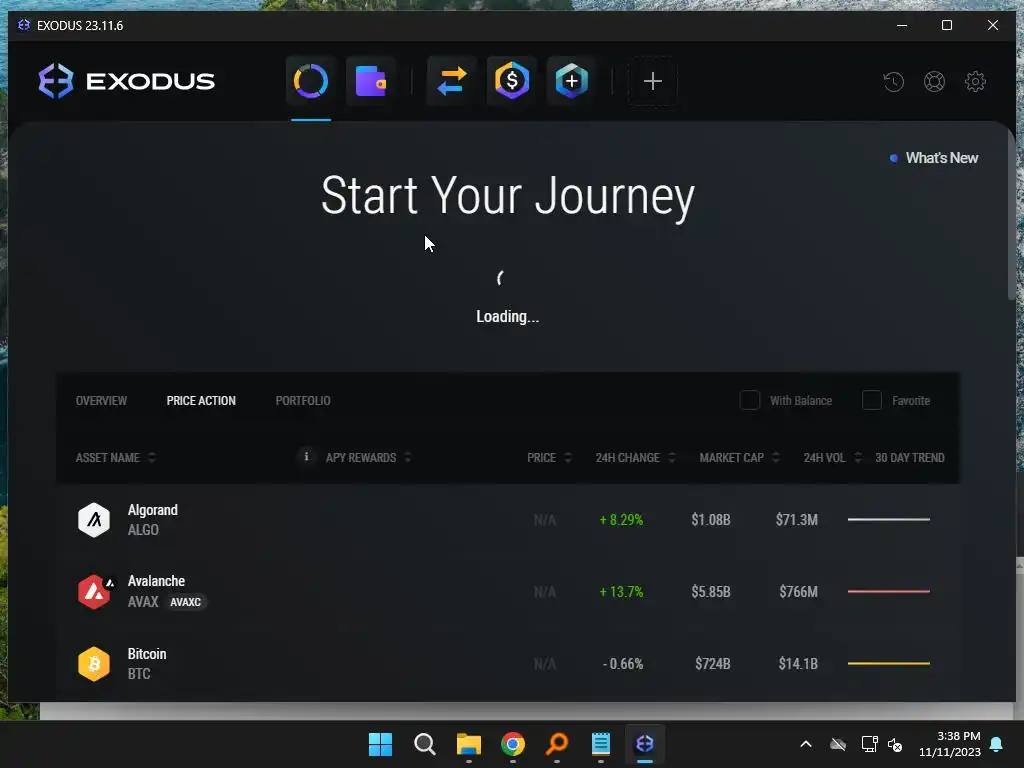This screenshot has width=1024, height=768.
Task: Click the Bitcoin asset icon
Action: coord(94,664)
